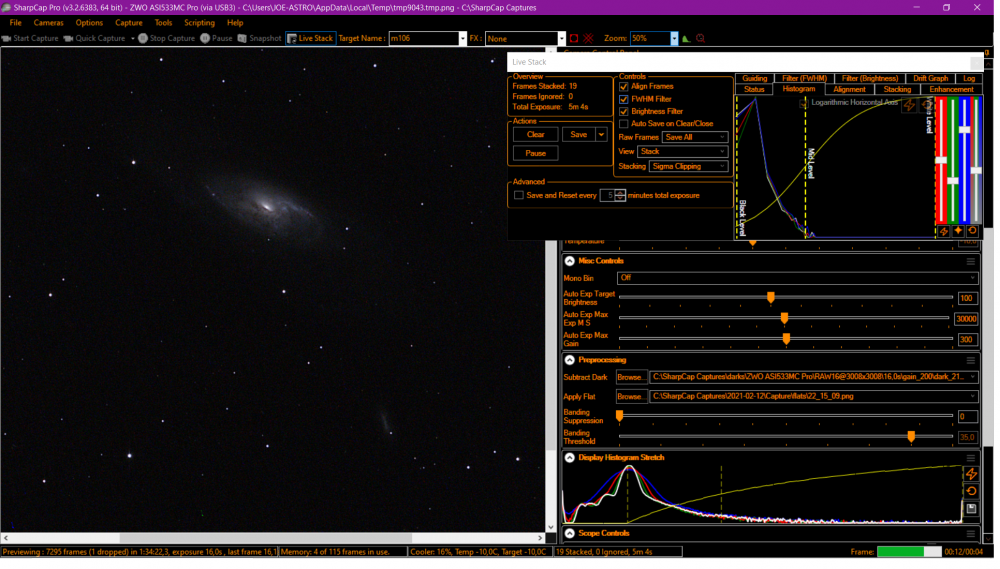This screenshot has width=1000, height=569.
Task: Collapse the Scope Controls section
Action: click(570, 534)
